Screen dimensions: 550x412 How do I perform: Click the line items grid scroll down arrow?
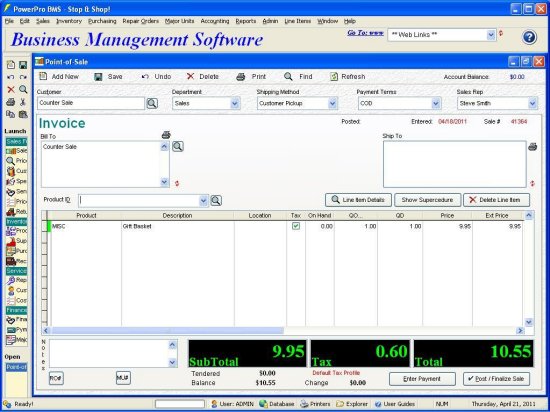tap(529, 322)
